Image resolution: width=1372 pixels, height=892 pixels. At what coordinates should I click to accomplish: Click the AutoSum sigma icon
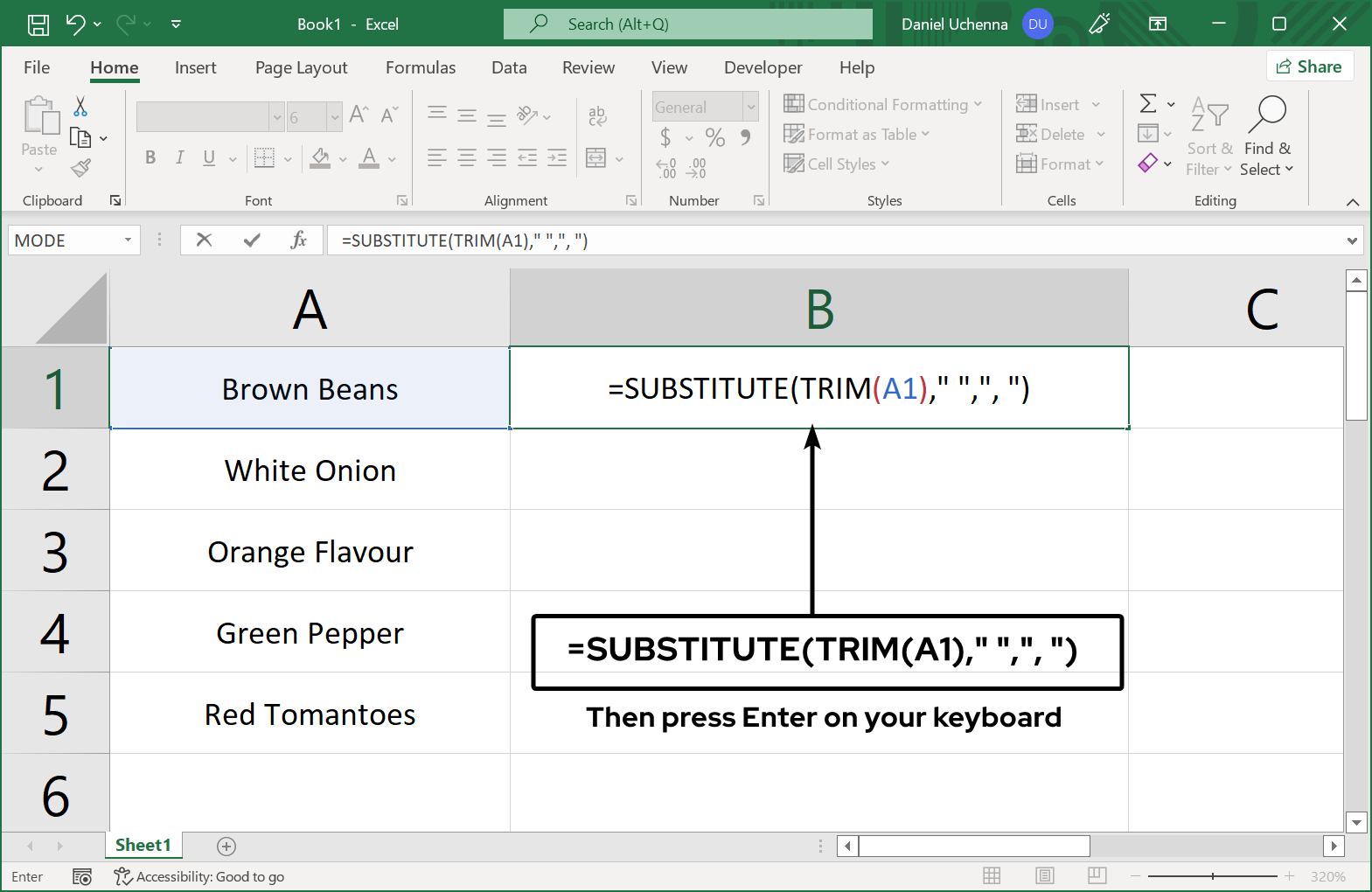click(1148, 104)
